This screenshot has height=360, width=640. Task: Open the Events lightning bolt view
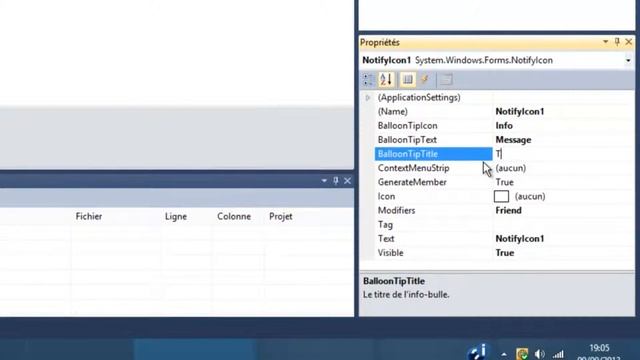(425, 80)
